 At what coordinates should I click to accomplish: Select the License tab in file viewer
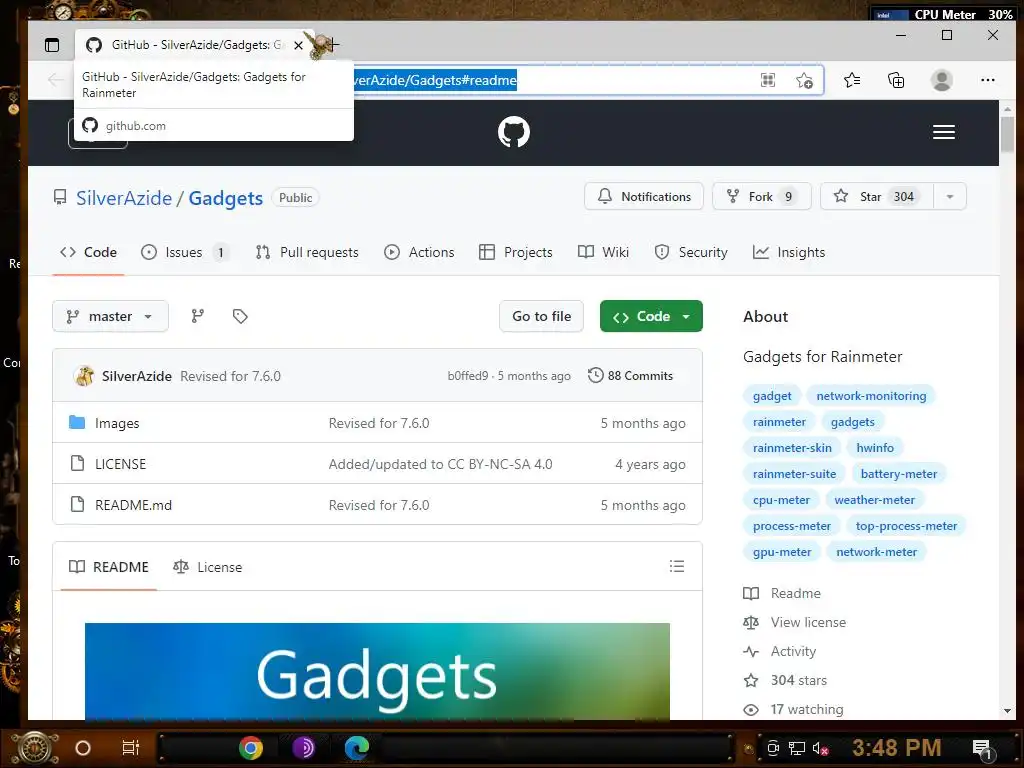(x=208, y=567)
